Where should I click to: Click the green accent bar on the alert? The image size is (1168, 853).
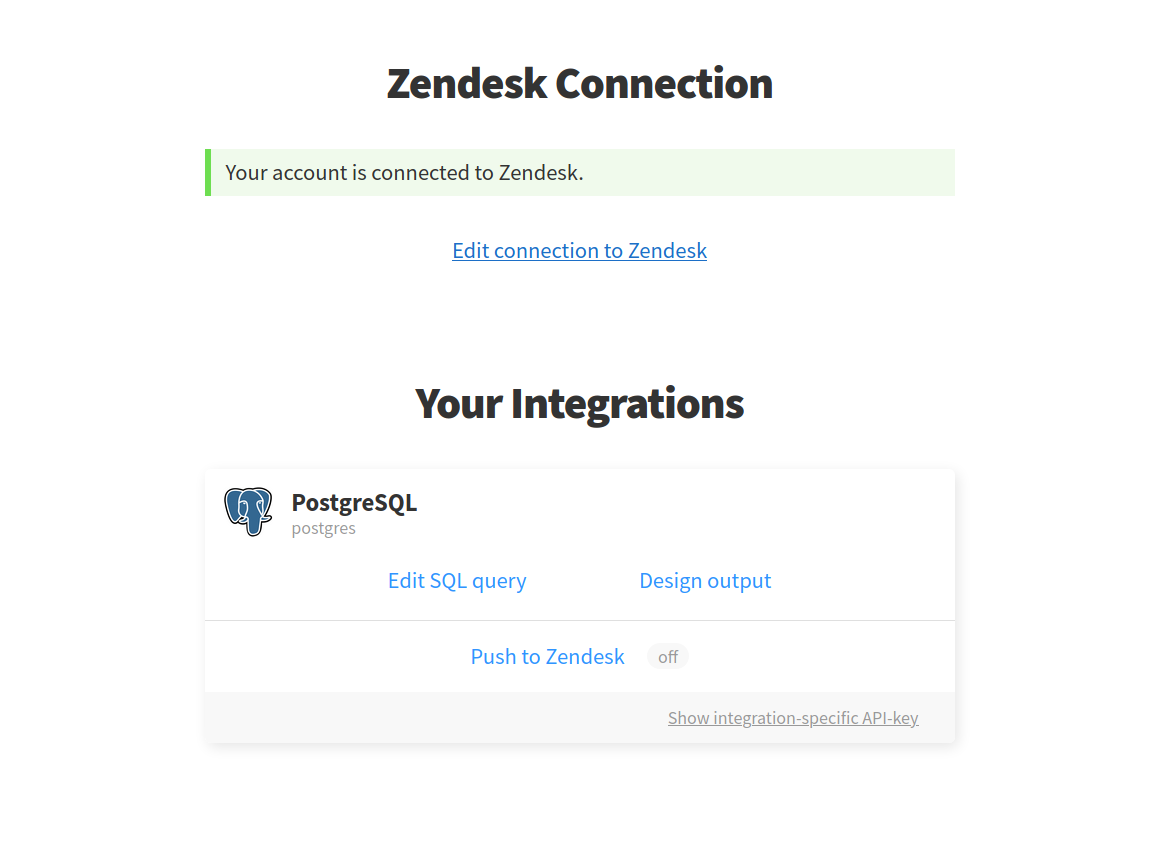pos(208,172)
